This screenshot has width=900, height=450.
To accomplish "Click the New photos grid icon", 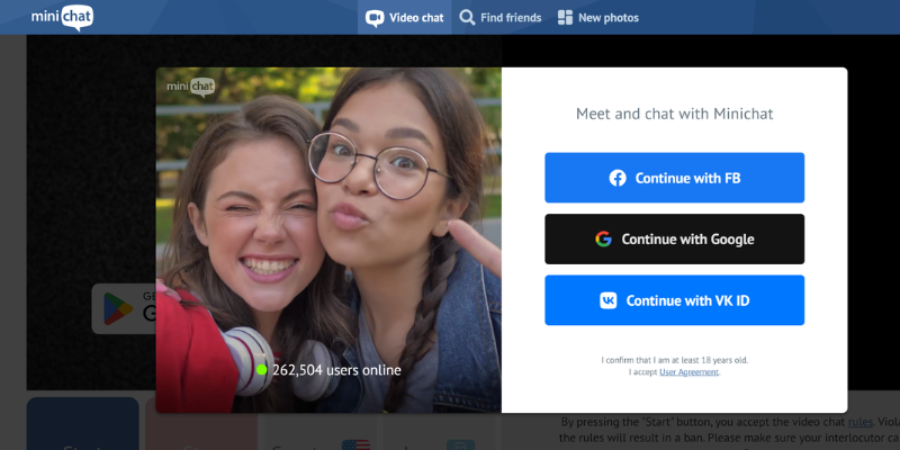I will coord(565,18).
